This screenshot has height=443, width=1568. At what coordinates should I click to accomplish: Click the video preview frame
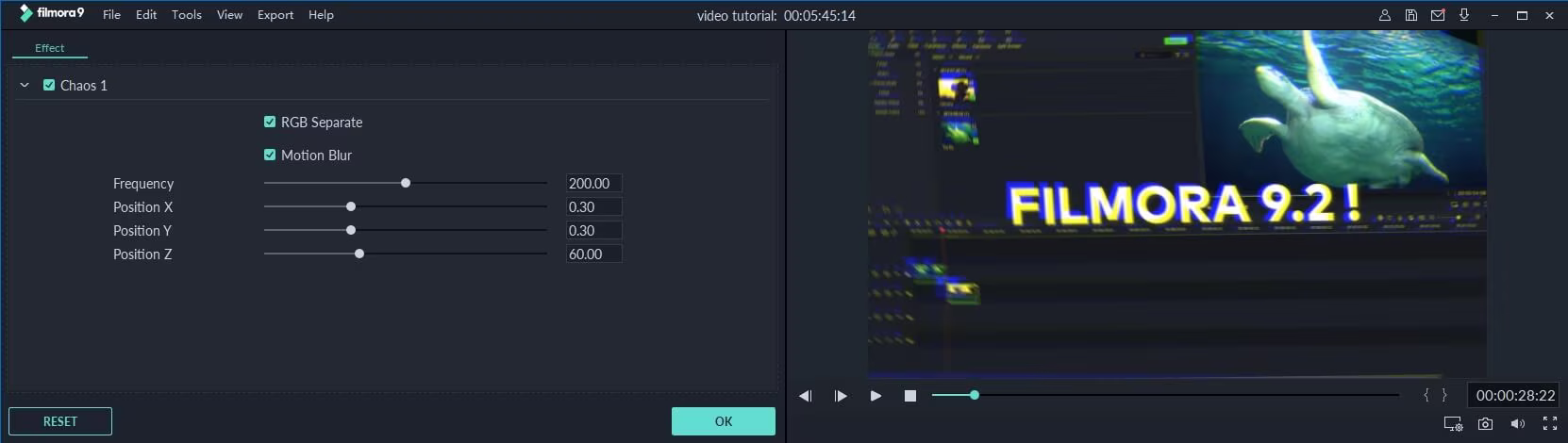[x=1176, y=203]
